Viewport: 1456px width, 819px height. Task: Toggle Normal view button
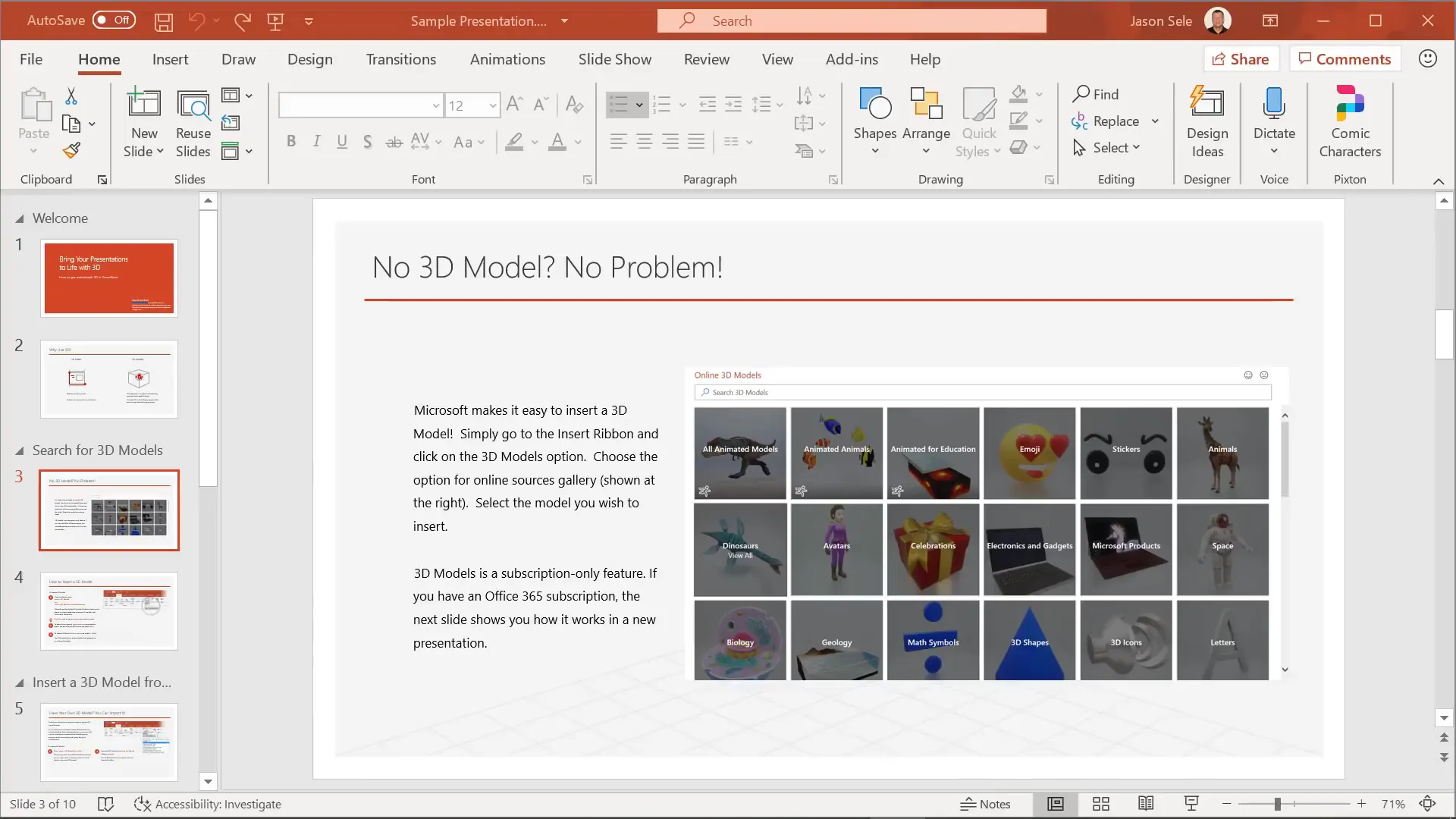pos(1056,804)
